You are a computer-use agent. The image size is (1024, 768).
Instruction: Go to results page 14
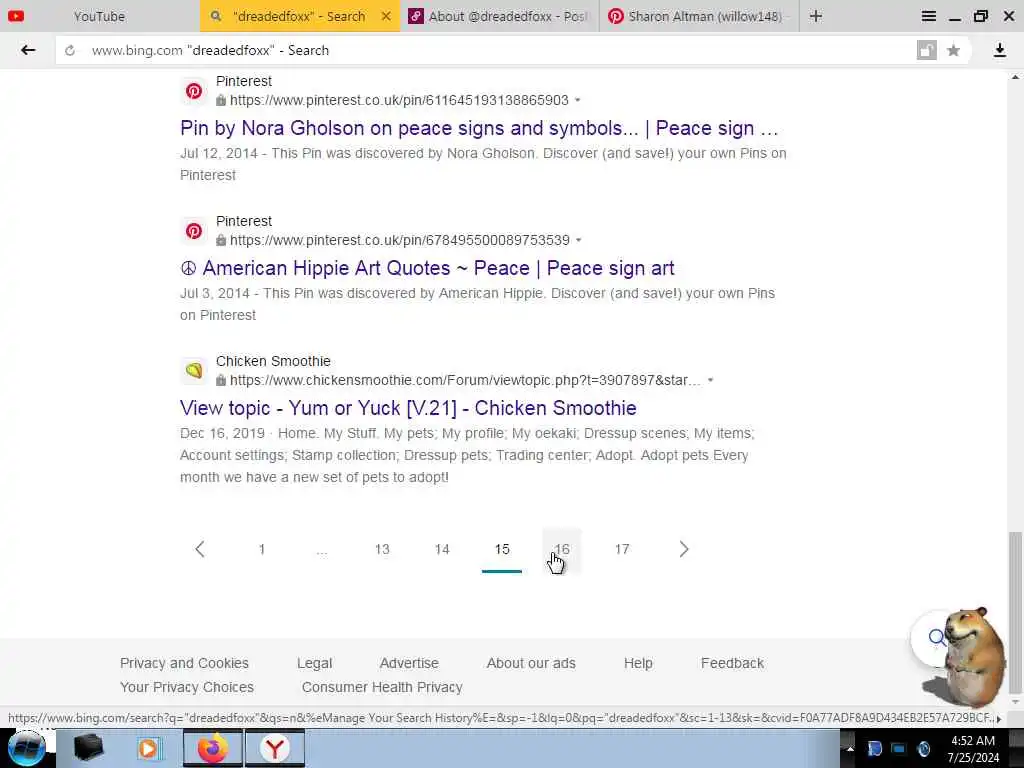442,549
